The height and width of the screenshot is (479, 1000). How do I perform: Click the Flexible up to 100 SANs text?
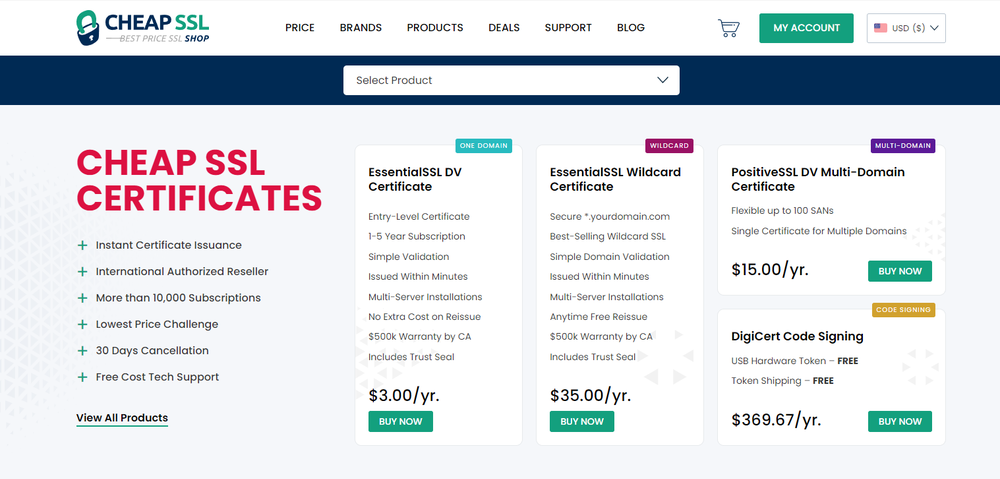pyautogui.click(x=782, y=210)
